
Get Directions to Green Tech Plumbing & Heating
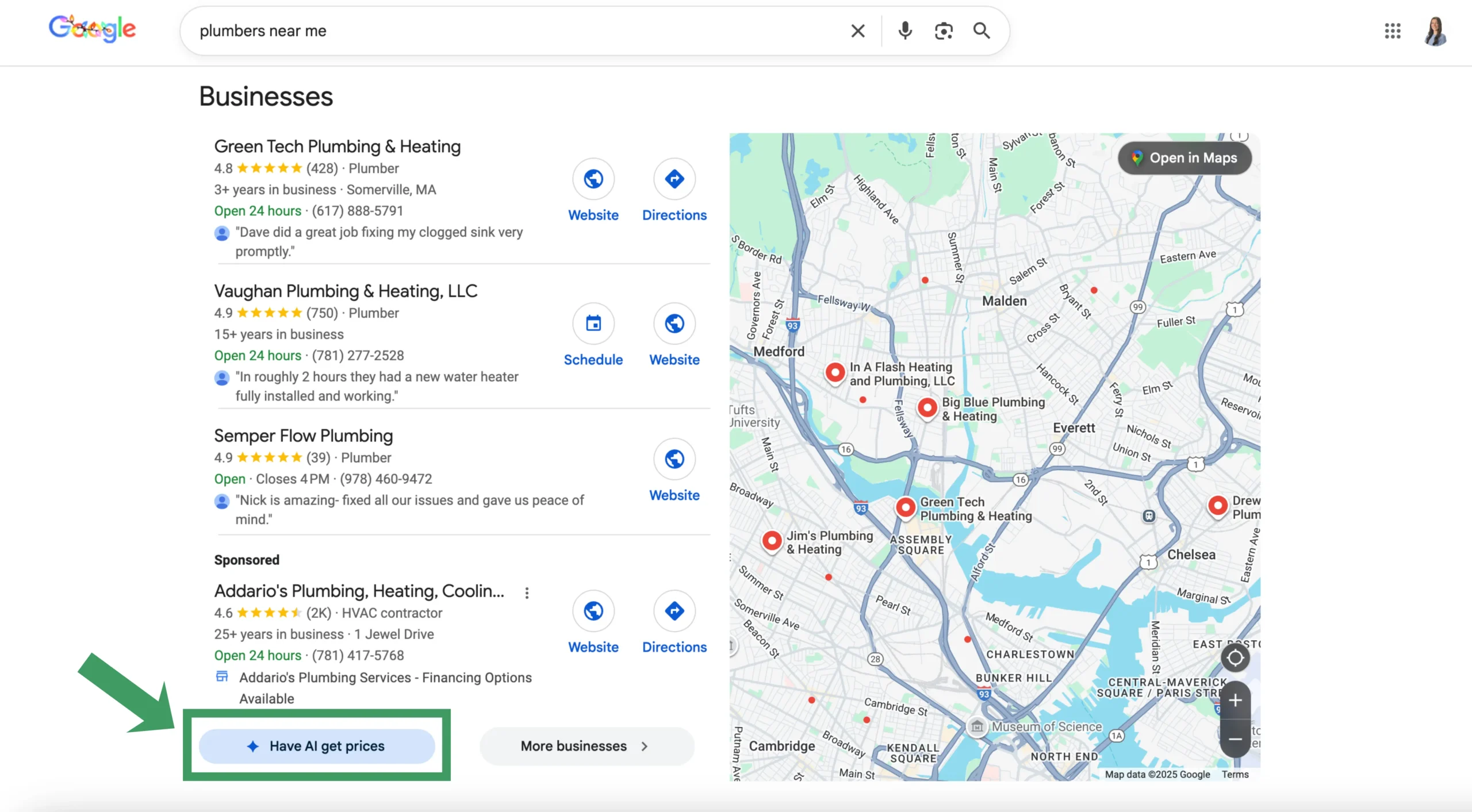click(x=674, y=179)
